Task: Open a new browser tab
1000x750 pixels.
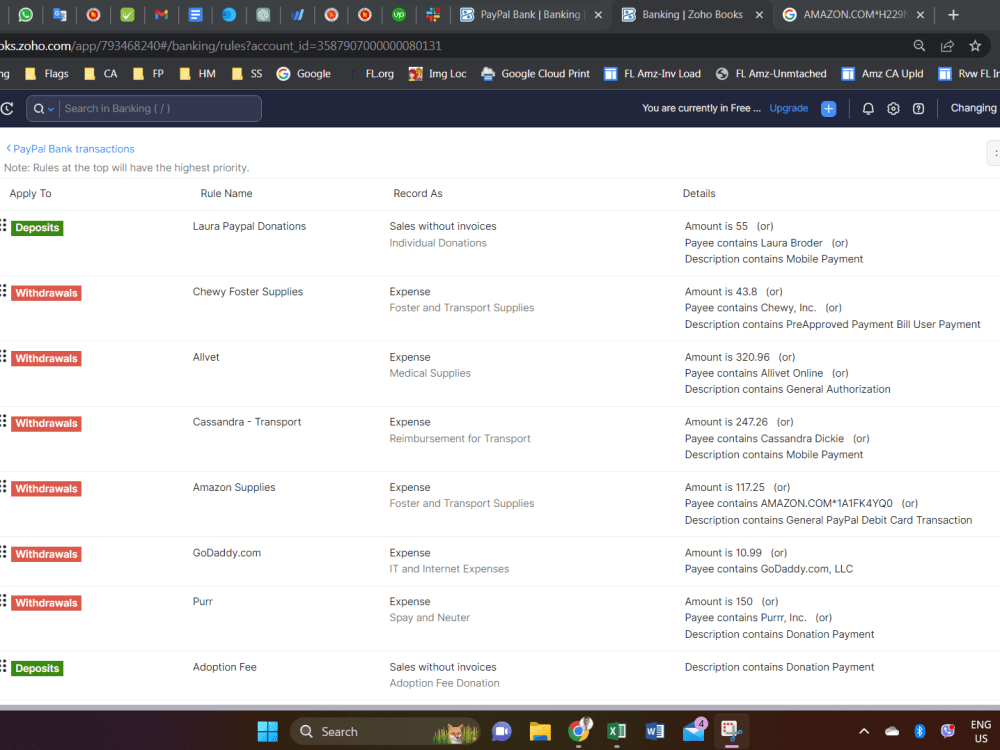Action: (x=953, y=15)
